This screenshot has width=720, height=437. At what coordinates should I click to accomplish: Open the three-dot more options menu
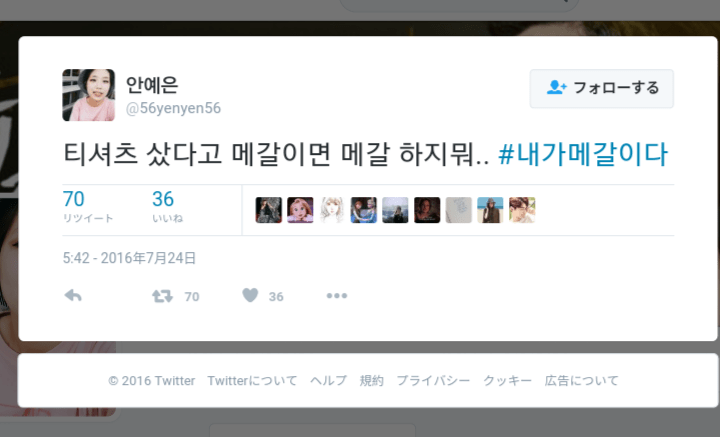tap(337, 296)
